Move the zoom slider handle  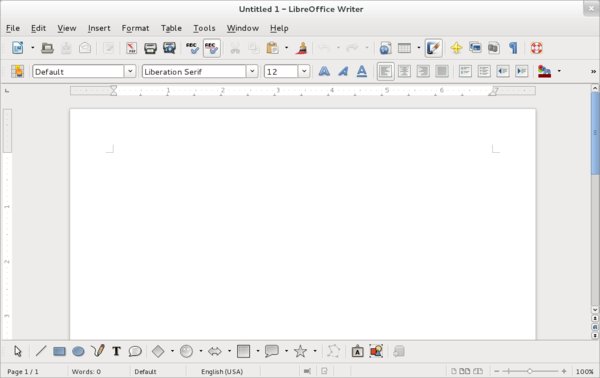(x=530, y=371)
